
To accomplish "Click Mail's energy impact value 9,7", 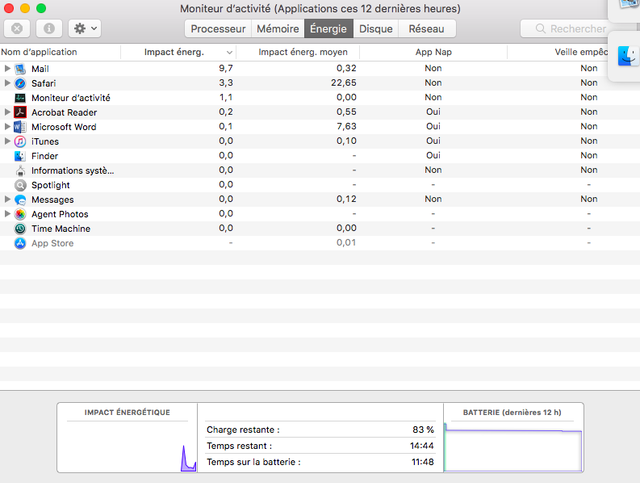I will point(226,68).
